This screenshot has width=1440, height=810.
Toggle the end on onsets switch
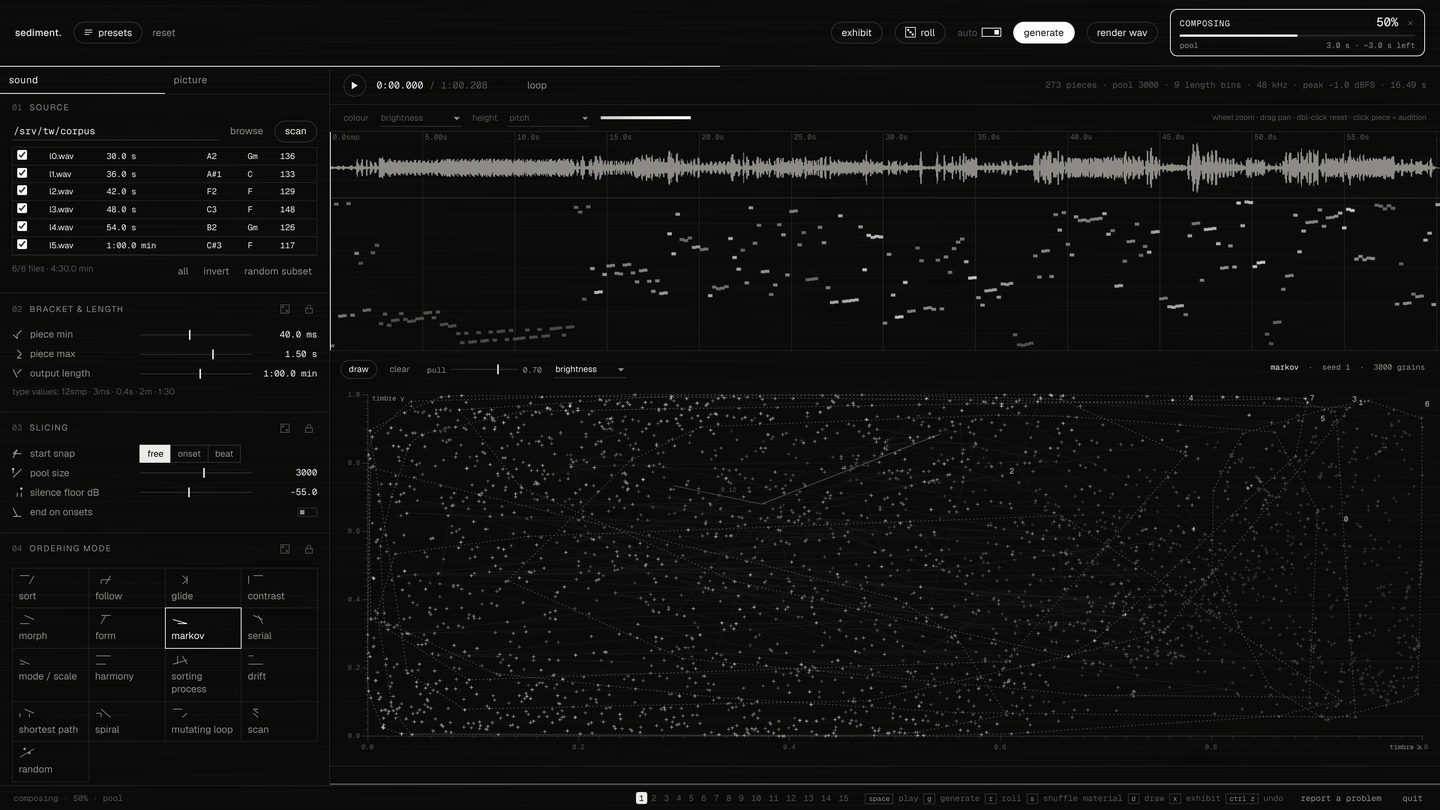[x=308, y=512]
